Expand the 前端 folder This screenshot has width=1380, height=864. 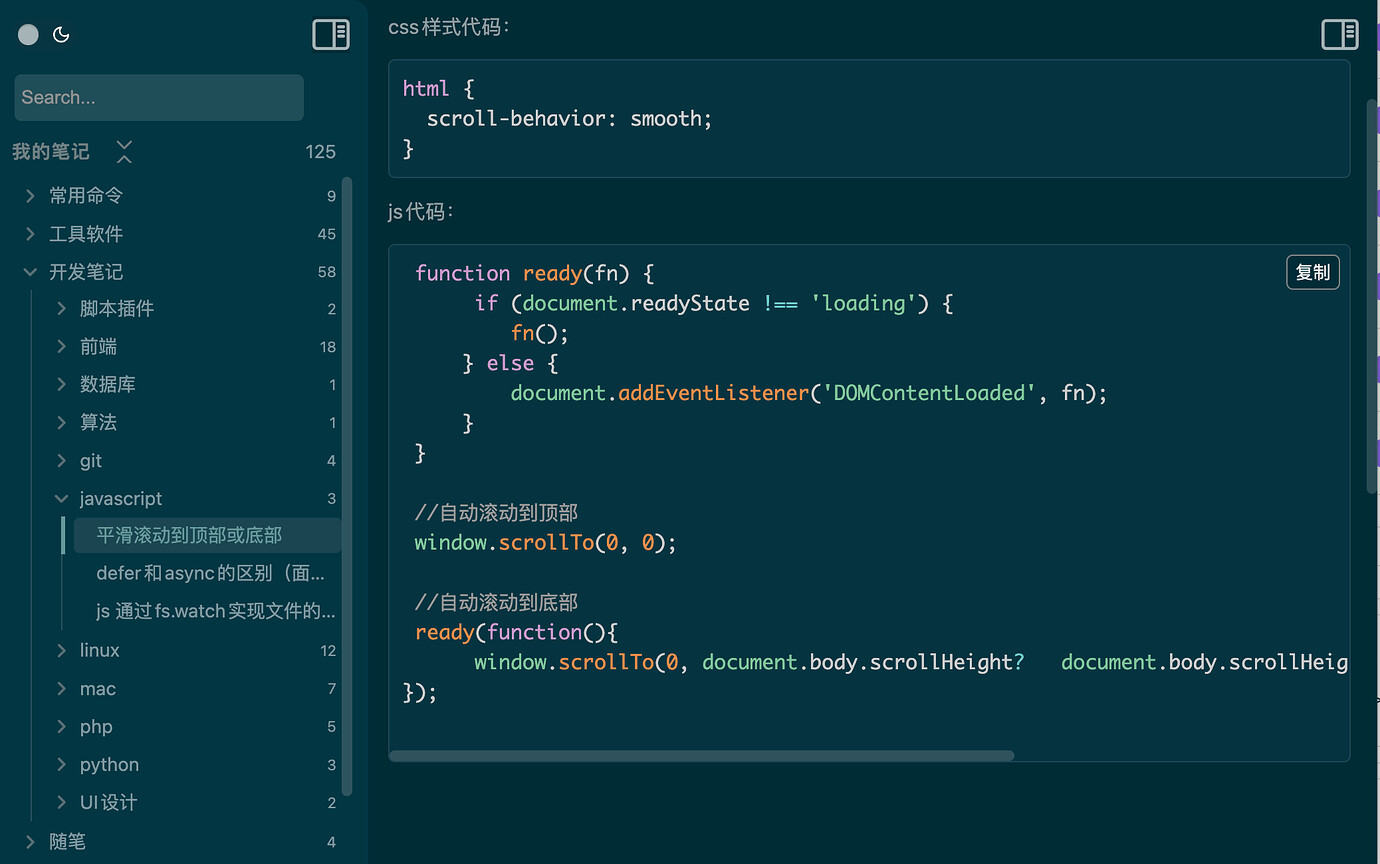62,347
